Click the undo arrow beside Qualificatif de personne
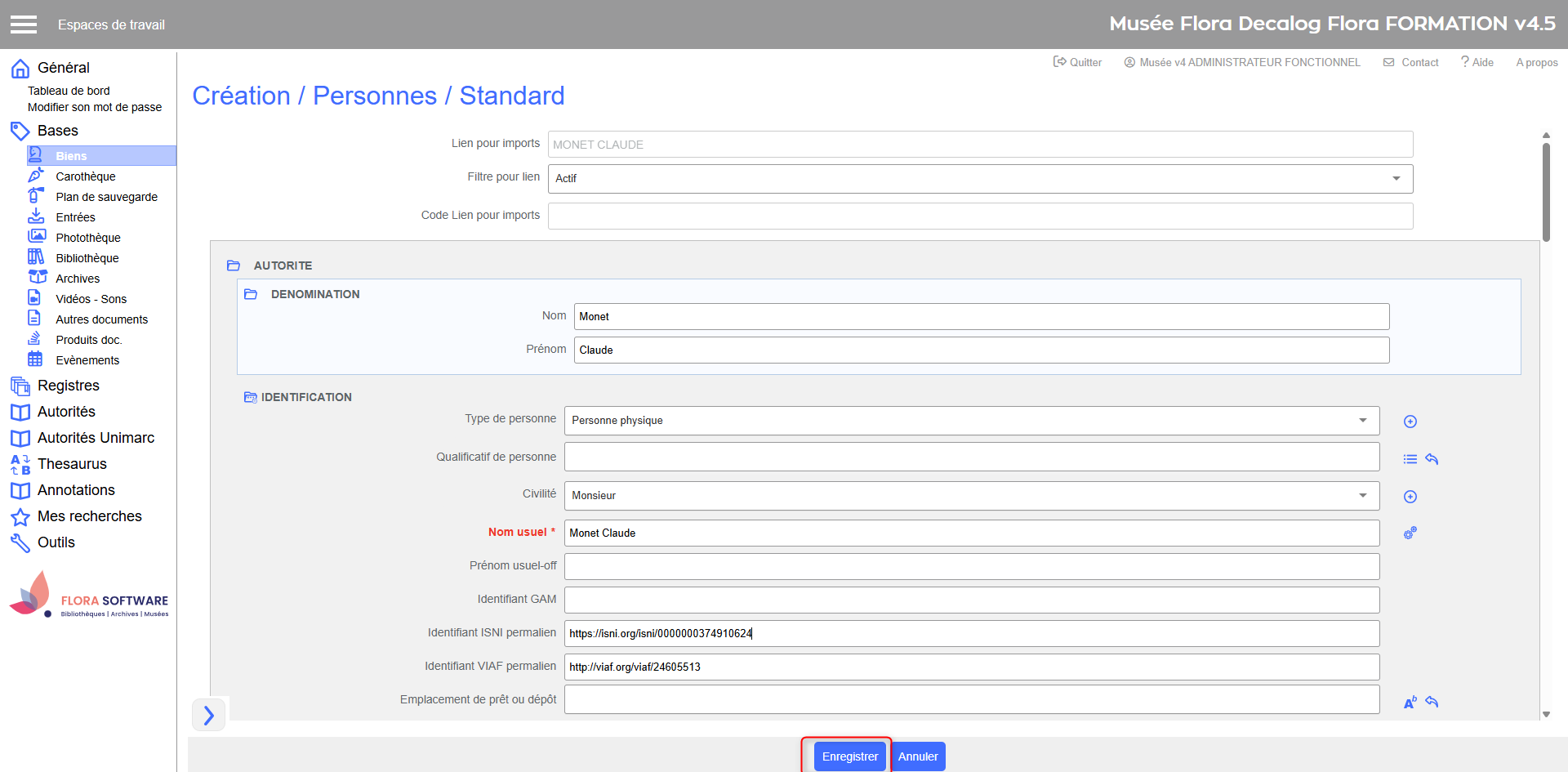1568x772 pixels. tap(1432, 459)
